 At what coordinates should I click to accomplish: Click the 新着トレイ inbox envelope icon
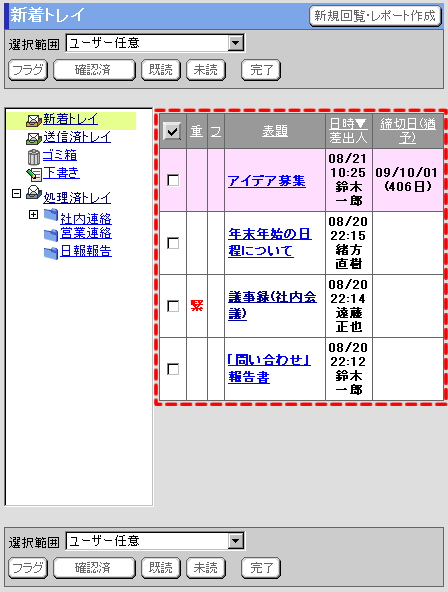click(x=34, y=121)
